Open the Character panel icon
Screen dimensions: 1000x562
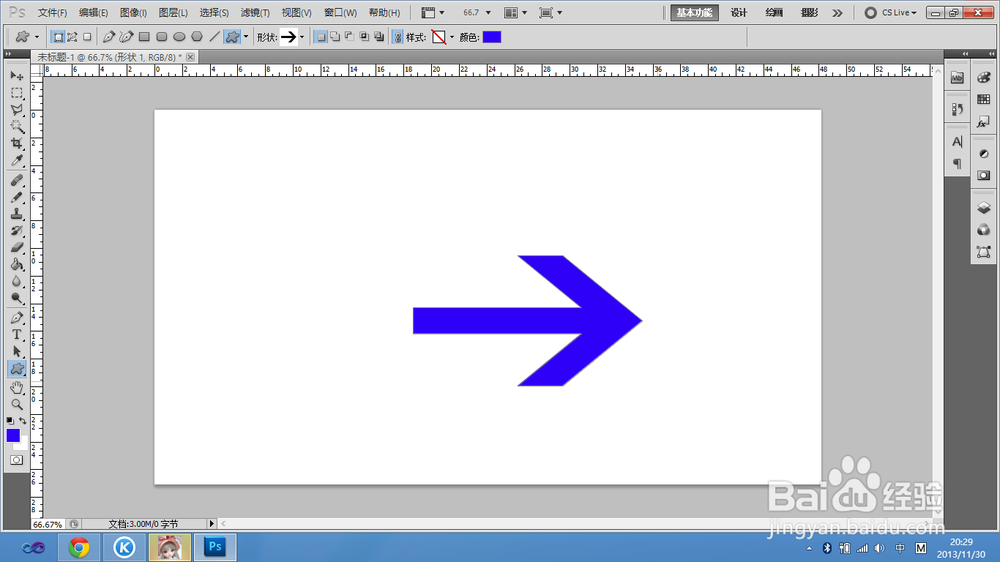[x=957, y=142]
